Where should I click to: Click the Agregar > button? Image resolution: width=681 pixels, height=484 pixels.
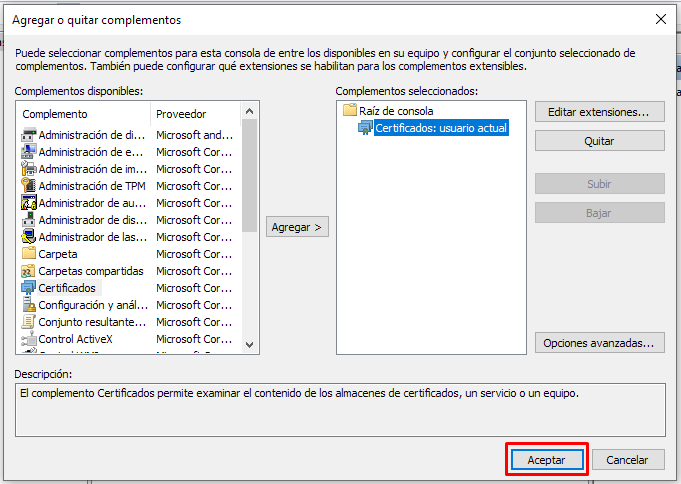pos(297,227)
